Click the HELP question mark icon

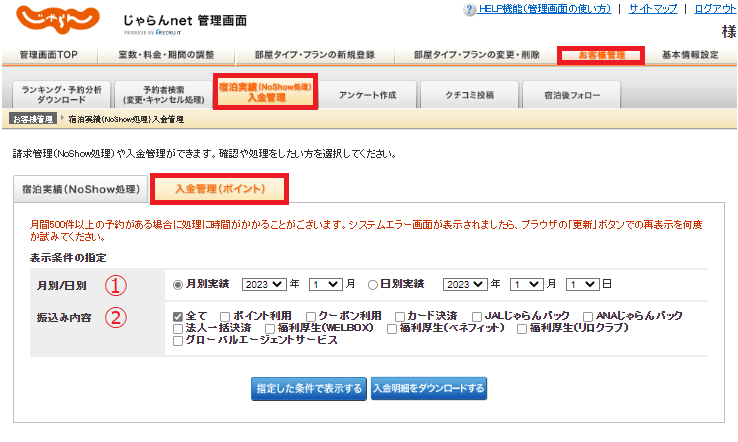(471, 8)
